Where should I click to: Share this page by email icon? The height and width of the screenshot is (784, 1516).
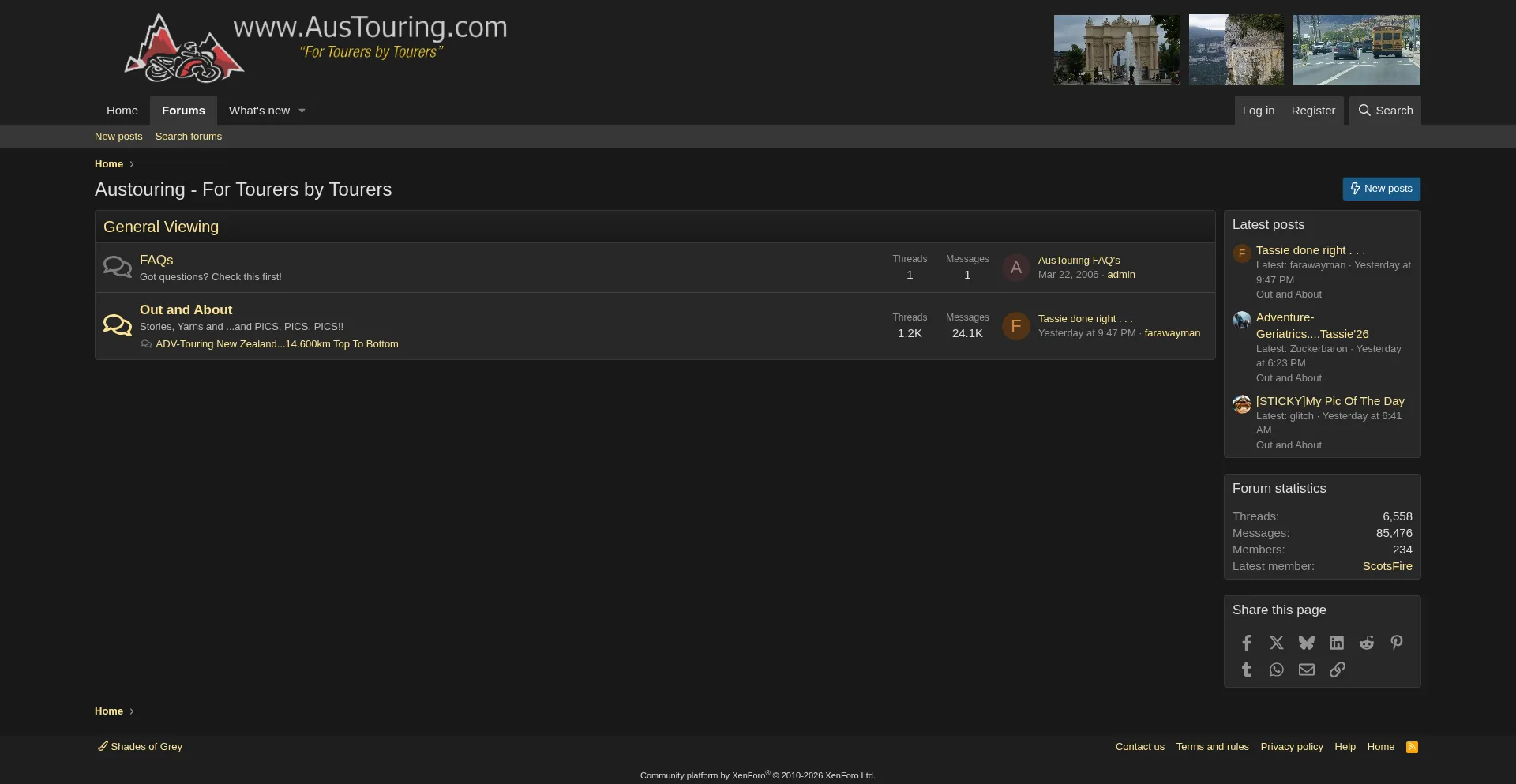pyautogui.click(x=1306, y=670)
